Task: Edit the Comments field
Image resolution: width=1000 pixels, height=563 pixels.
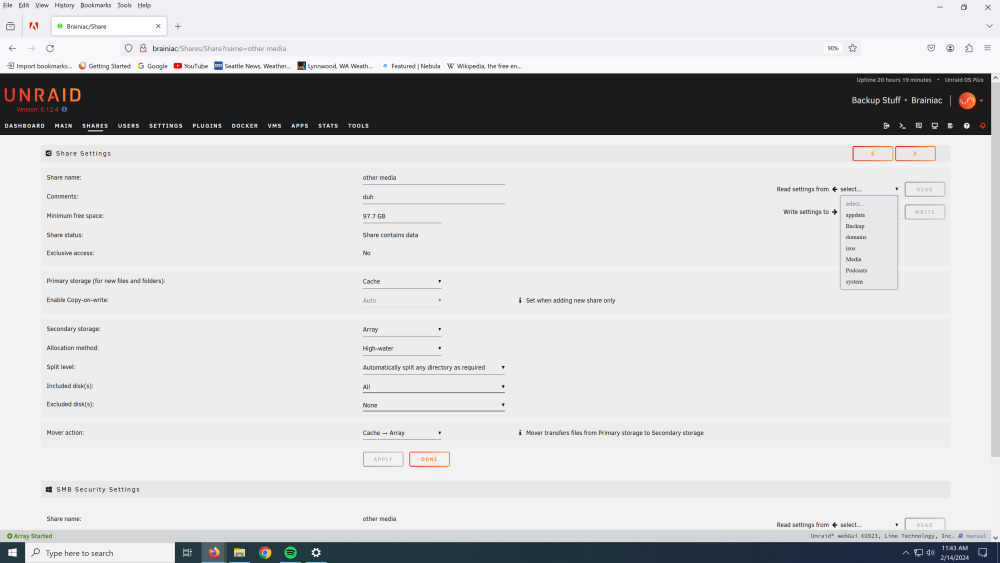Action: (x=434, y=197)
